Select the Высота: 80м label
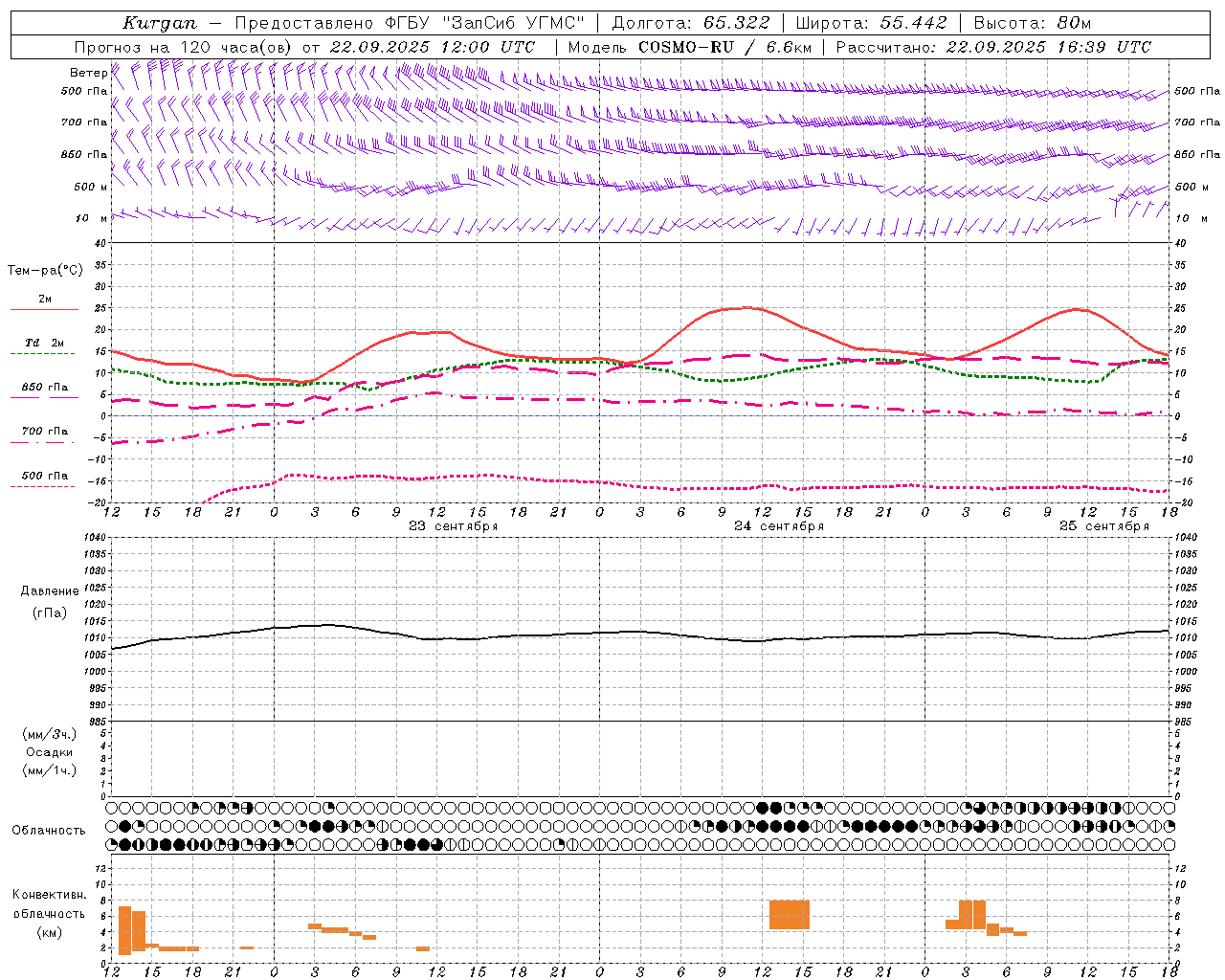This screenshot has width=1225, height=980. click(1033, 23)
